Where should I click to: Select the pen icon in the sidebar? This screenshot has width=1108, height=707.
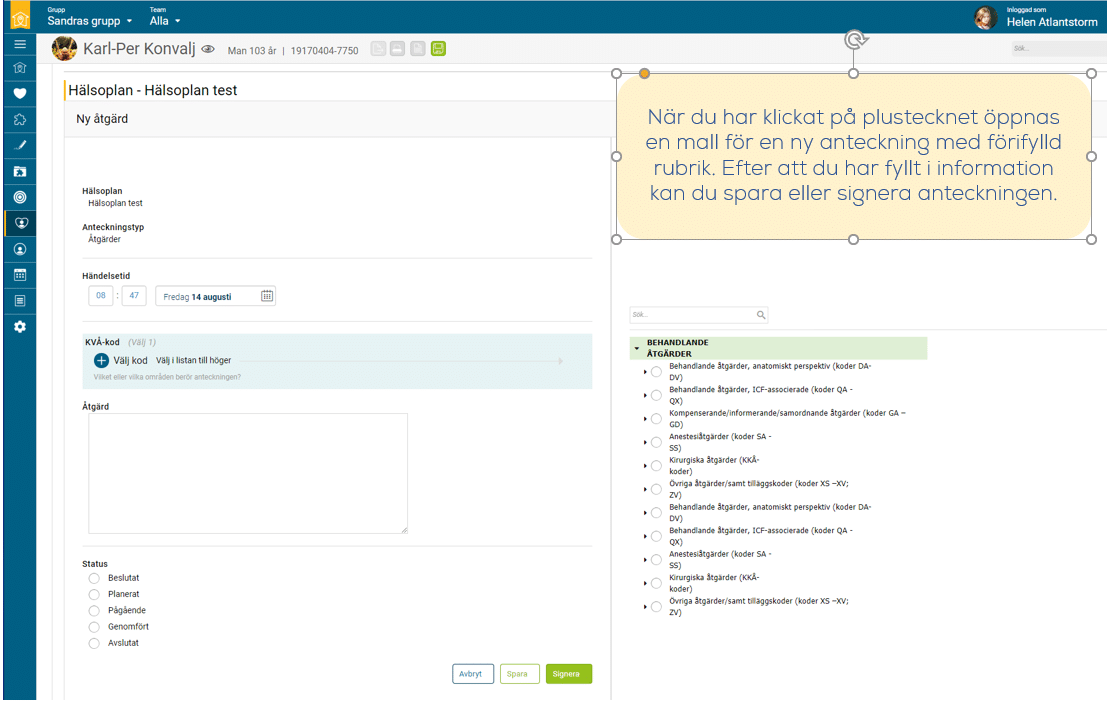(x=19, y=146)
